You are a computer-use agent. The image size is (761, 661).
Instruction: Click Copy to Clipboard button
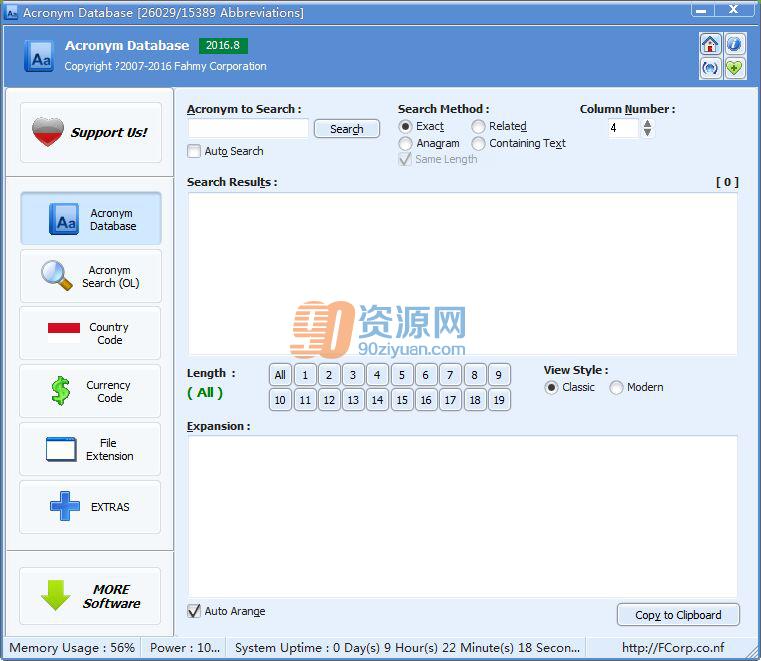(x=678, y=615)
